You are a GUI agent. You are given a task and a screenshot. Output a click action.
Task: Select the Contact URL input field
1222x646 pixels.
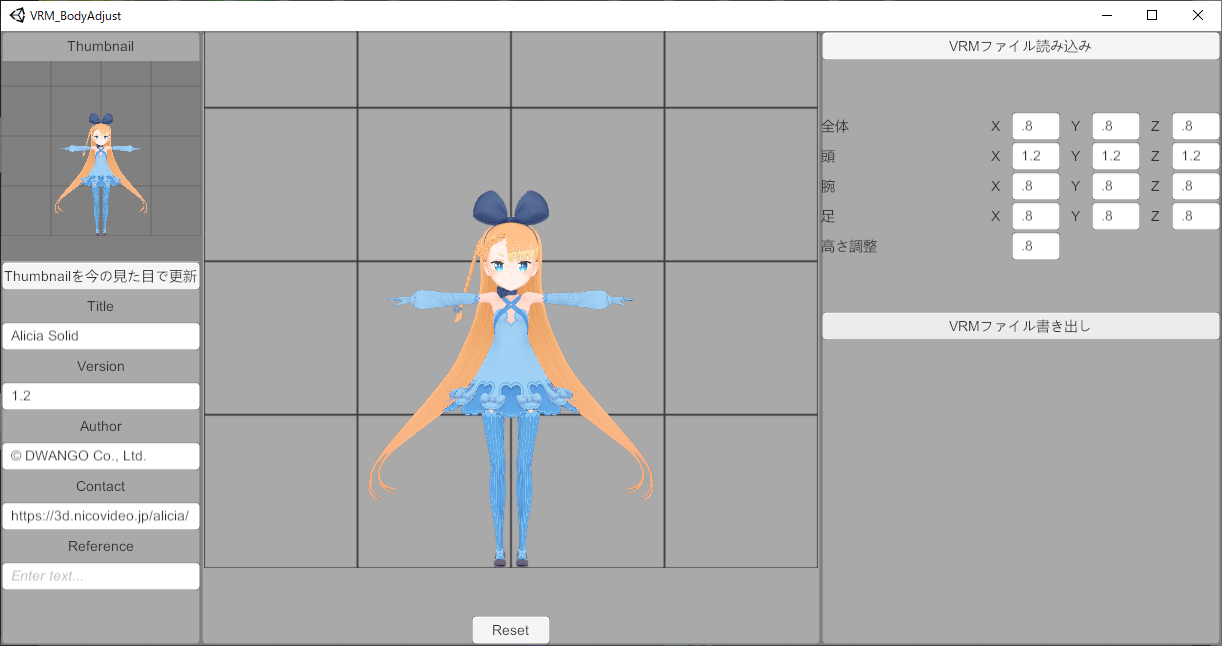coord(101,516)
